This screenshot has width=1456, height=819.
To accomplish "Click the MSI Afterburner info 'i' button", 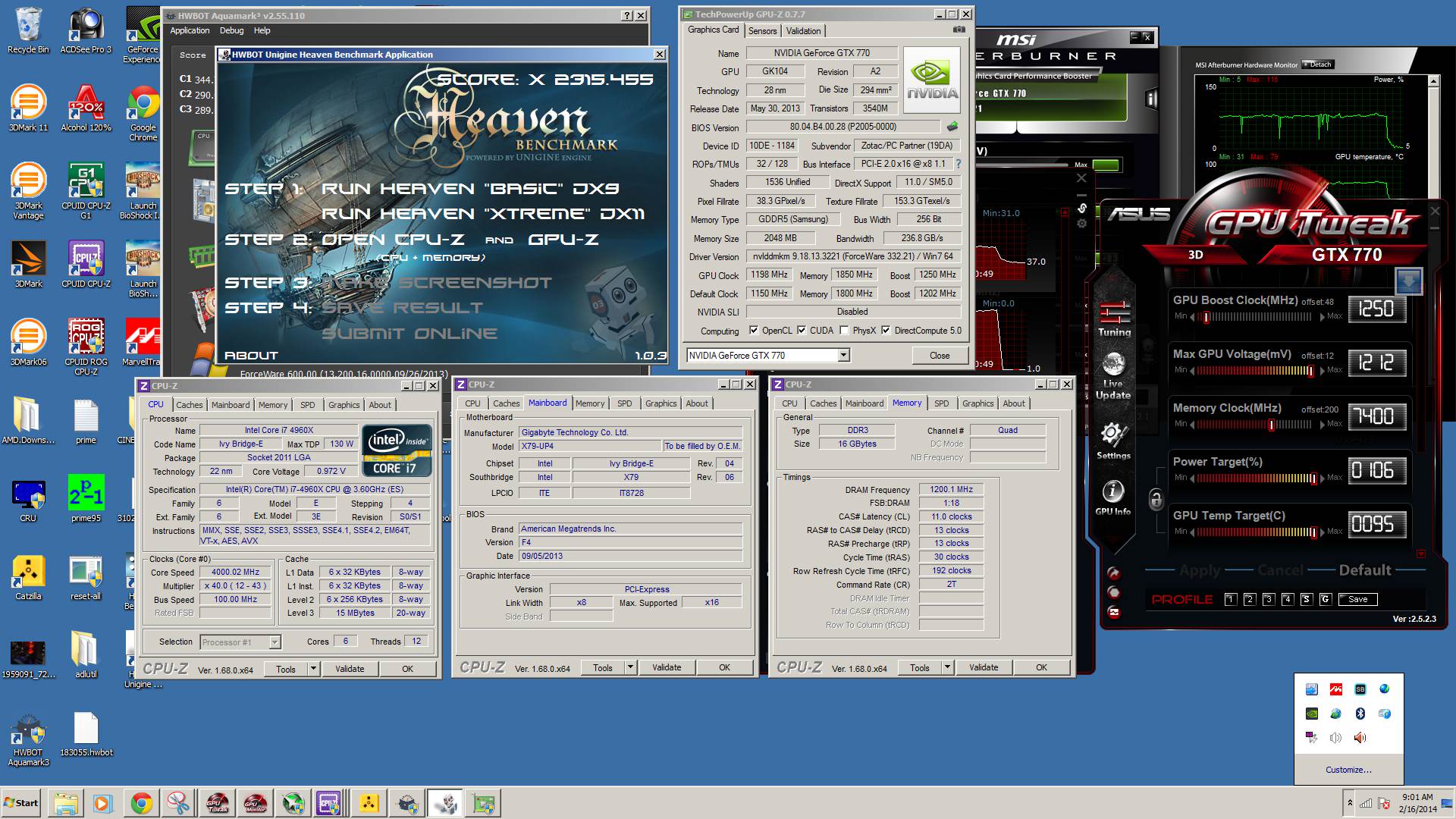I will tap(1151, 99).
